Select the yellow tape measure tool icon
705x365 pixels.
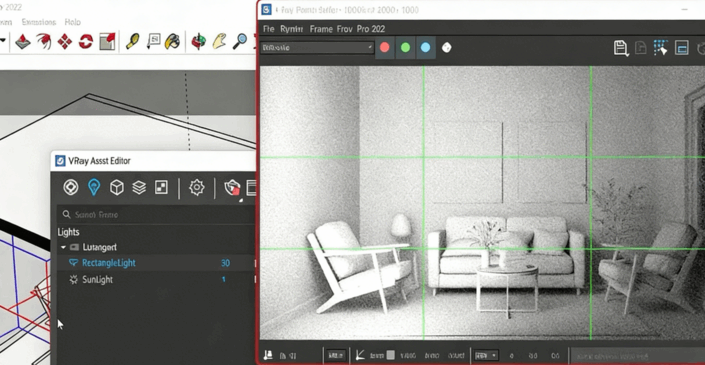[x=132, y=41]
